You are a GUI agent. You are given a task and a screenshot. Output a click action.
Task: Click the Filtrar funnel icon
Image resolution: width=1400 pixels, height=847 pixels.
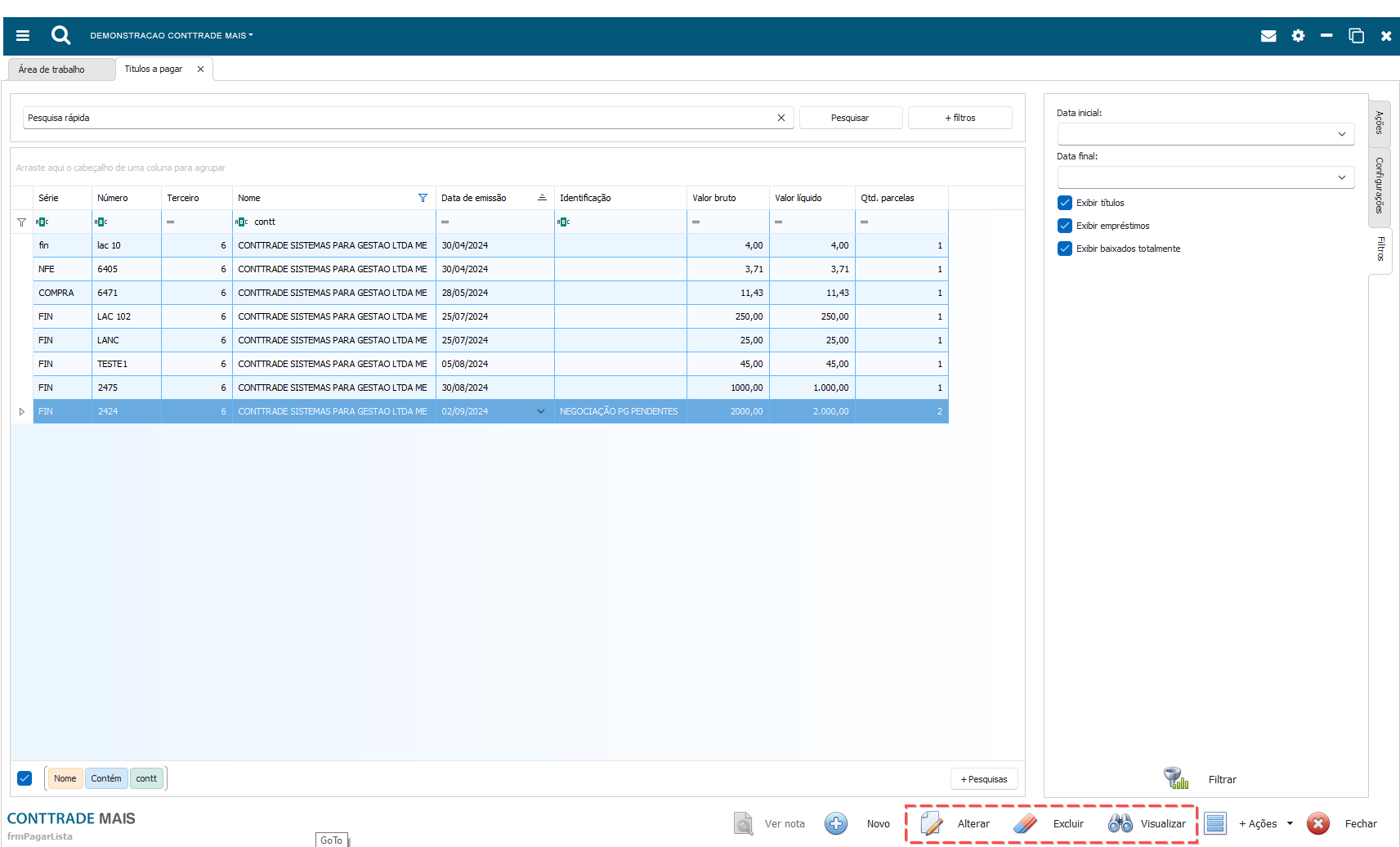coord(1176,778)
